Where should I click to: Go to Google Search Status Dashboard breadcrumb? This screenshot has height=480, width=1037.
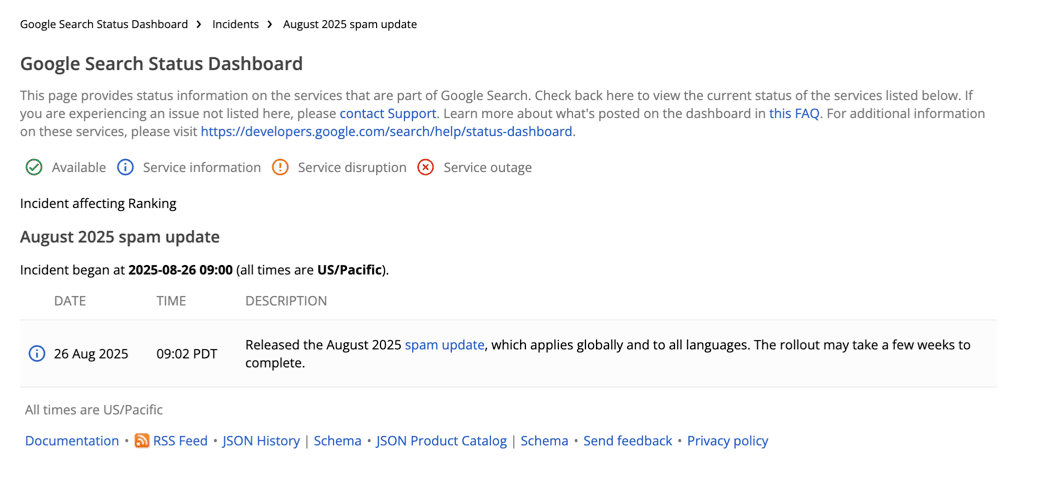(104, 24)
